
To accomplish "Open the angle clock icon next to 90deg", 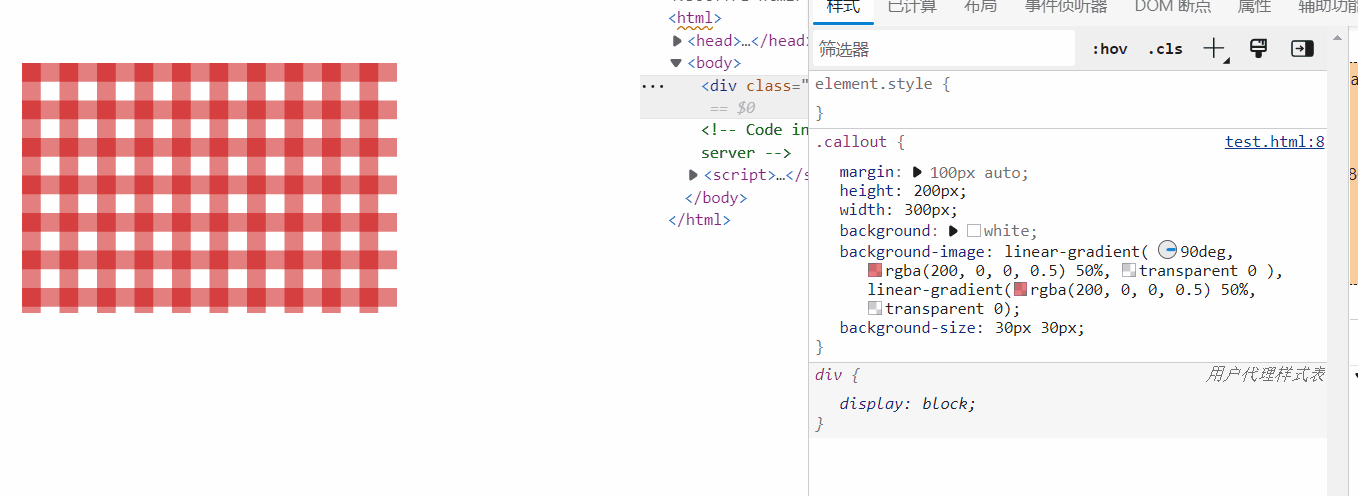I will 1167,251.
